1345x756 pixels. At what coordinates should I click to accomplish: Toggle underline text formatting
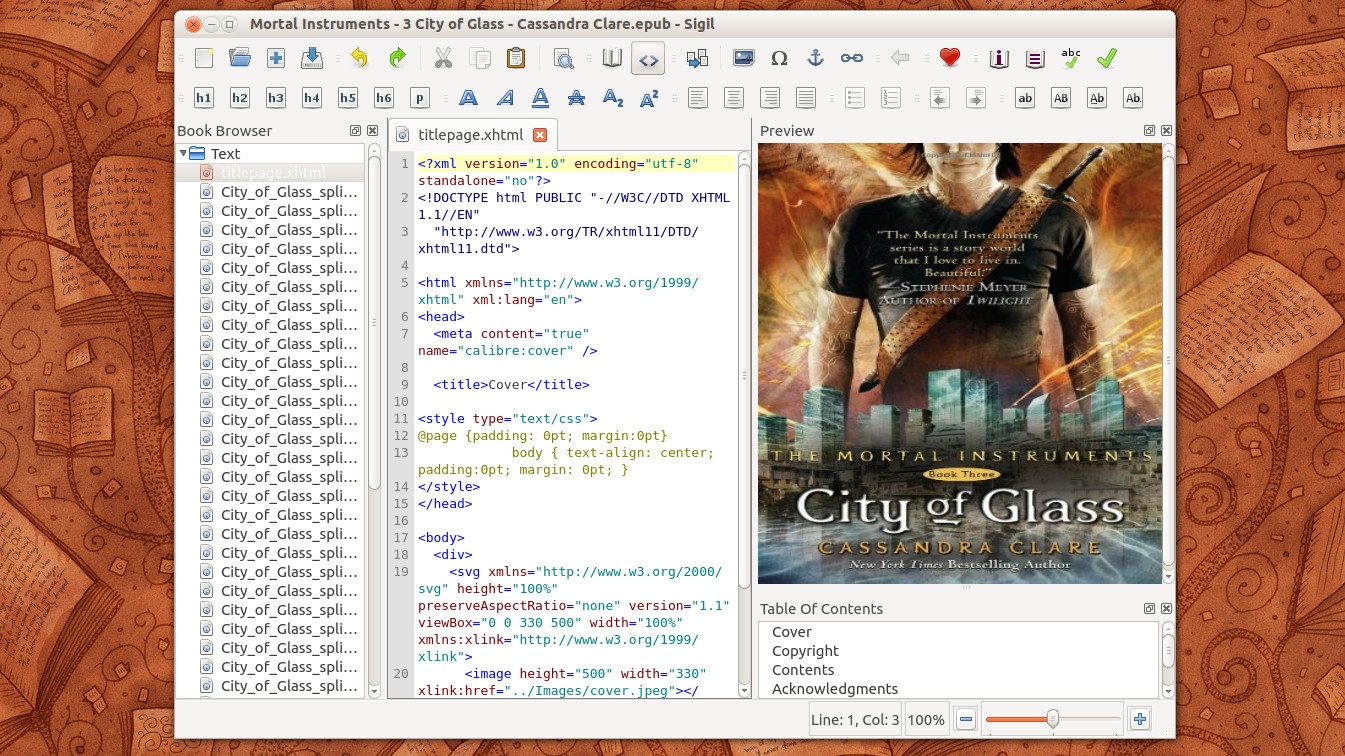click(540, 98)
